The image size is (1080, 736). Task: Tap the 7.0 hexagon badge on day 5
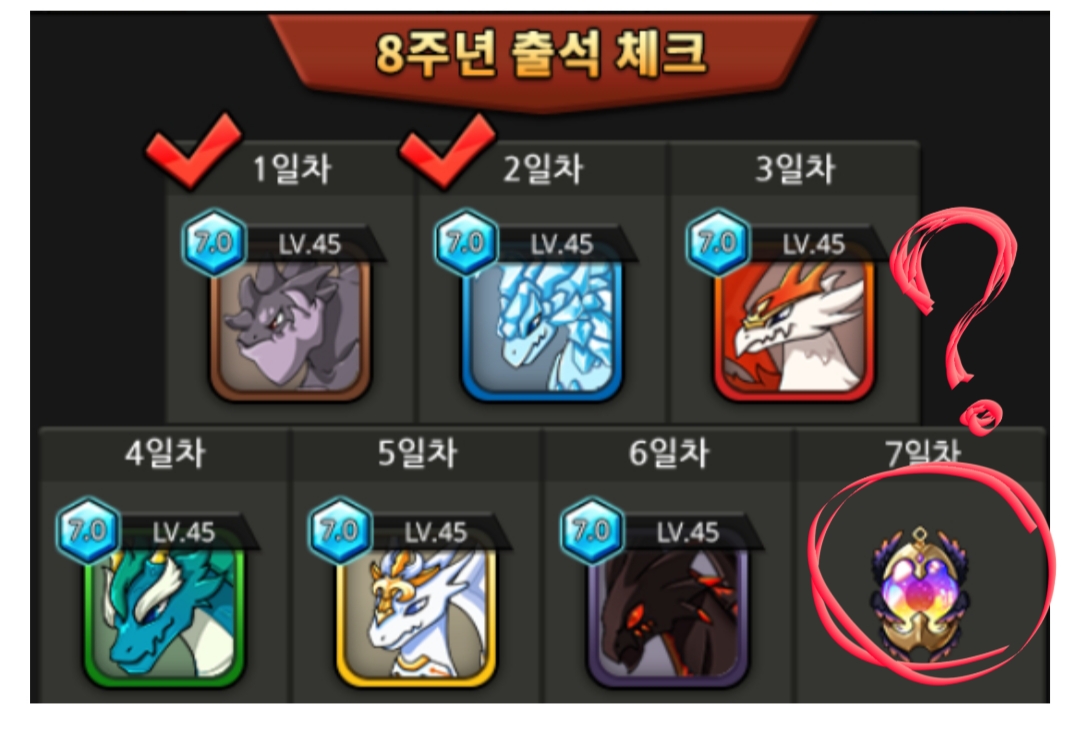click(340, 531)
